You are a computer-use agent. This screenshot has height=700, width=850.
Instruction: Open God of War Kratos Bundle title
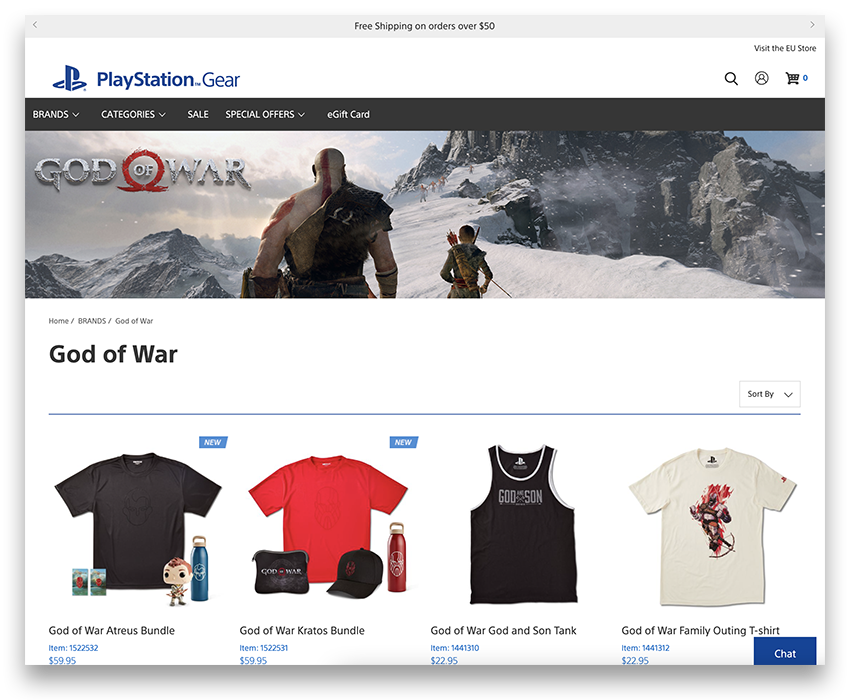[x=302, y=631]
